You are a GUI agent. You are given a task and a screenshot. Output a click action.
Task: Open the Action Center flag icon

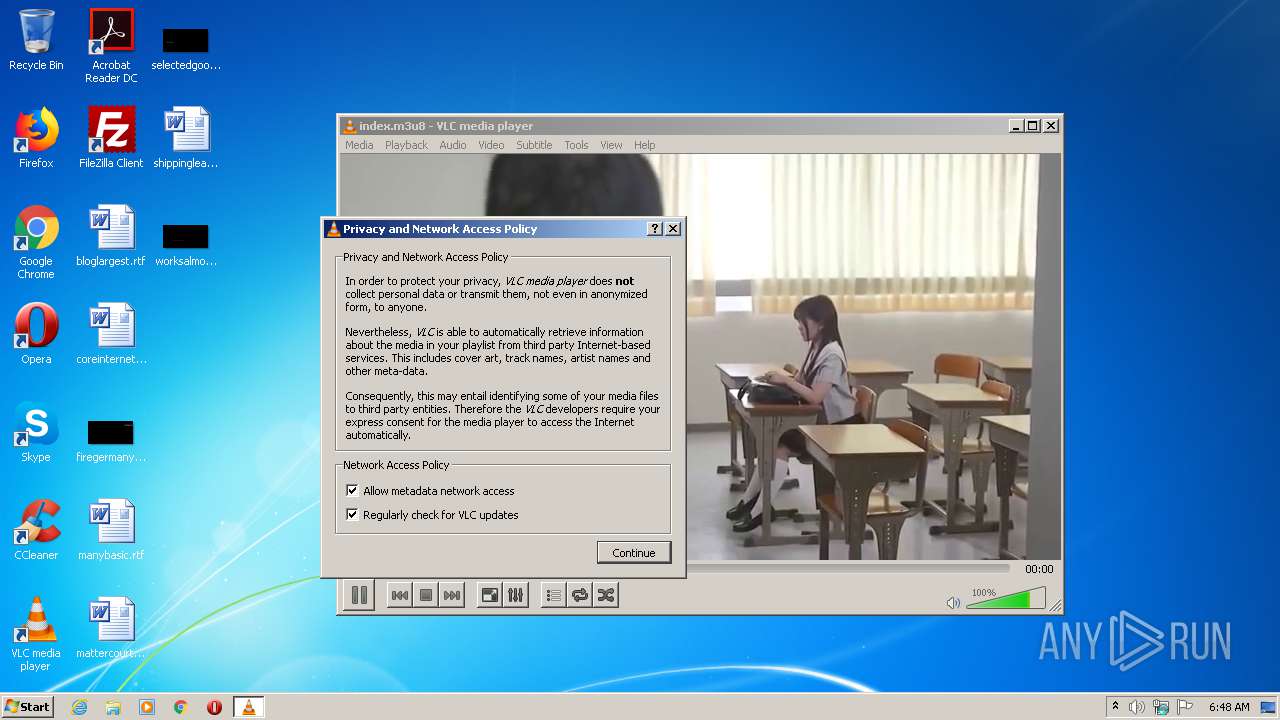pyautogui.click(x=1185, y=707)
